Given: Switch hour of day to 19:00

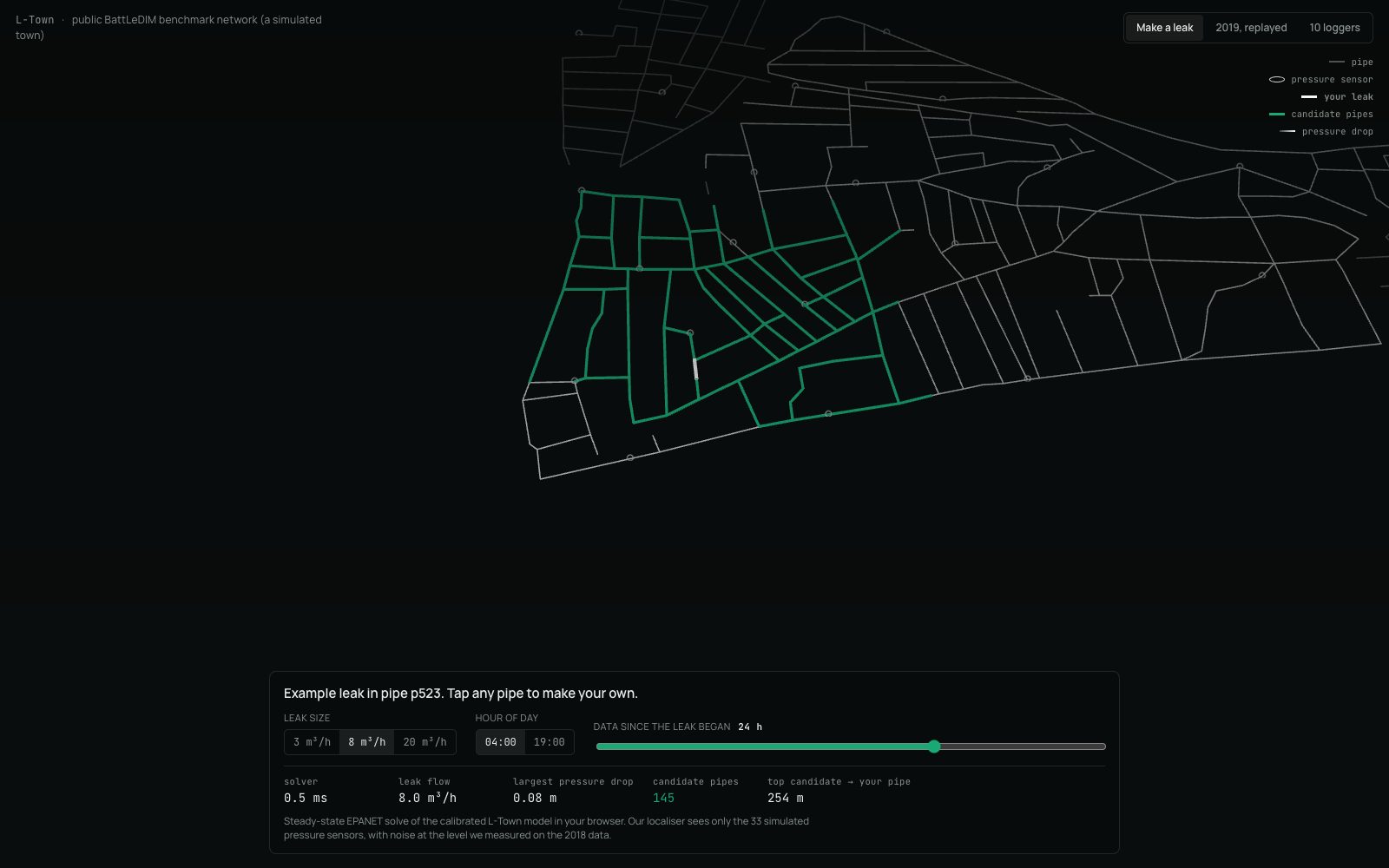Looking at the screenshot, I should 549,742.
